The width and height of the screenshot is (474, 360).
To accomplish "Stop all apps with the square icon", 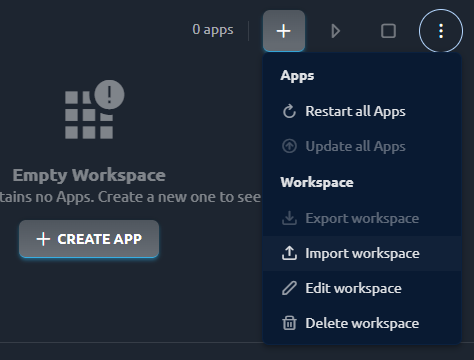I will pyautogui.click(x=388, y=31).
